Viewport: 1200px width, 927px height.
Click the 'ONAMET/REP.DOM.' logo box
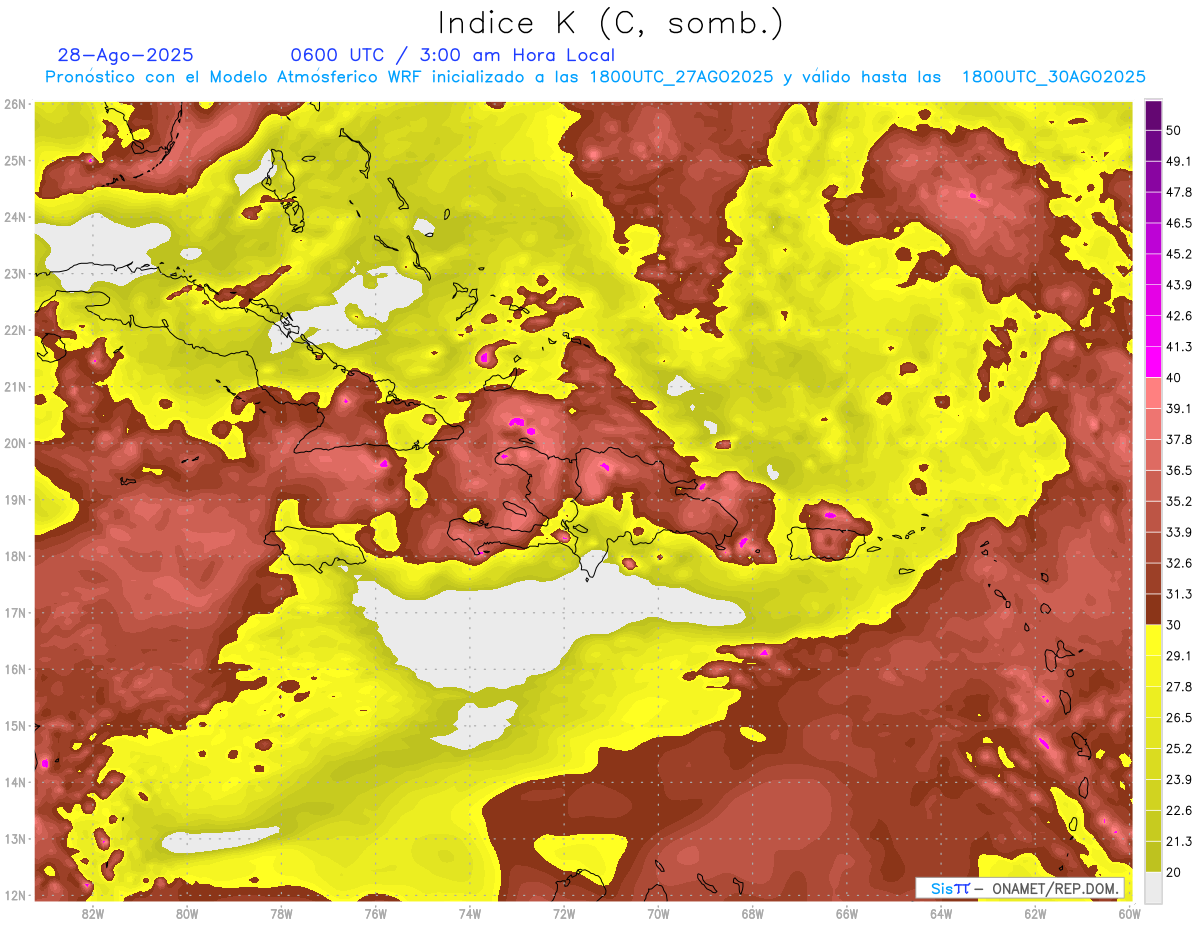(x=1020, y=888)
